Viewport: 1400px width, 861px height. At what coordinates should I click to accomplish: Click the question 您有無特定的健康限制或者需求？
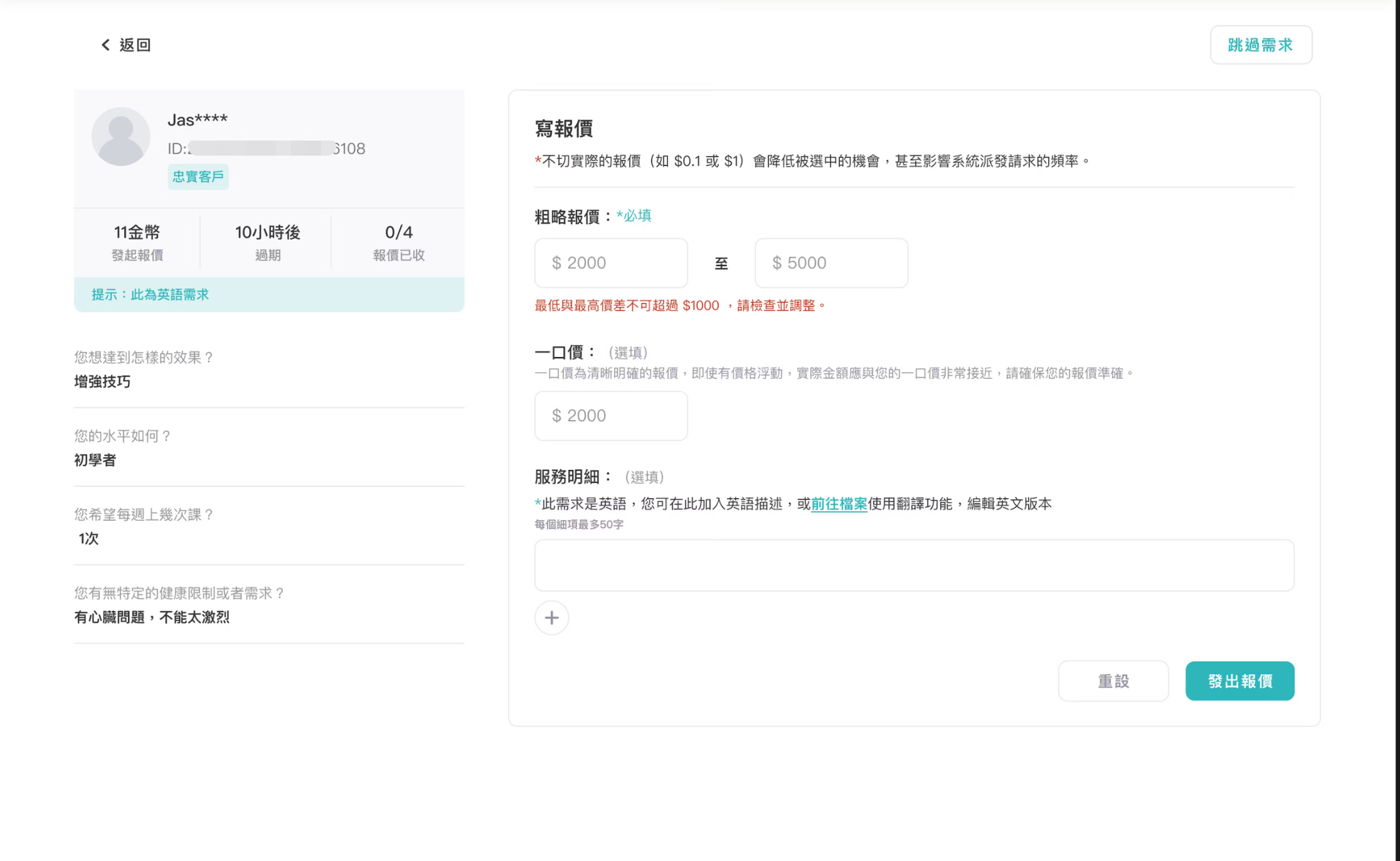click(180, 592)
